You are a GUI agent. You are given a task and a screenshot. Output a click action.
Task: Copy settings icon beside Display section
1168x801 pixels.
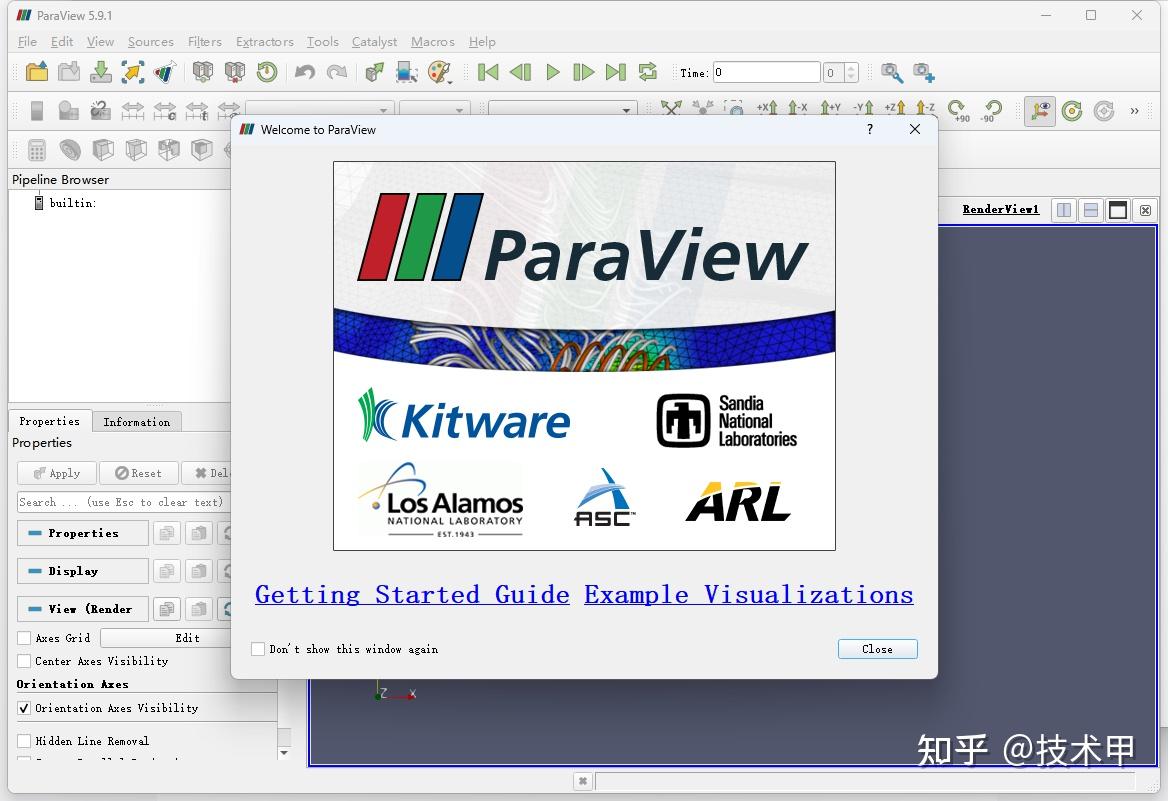(x=167, y=571)
